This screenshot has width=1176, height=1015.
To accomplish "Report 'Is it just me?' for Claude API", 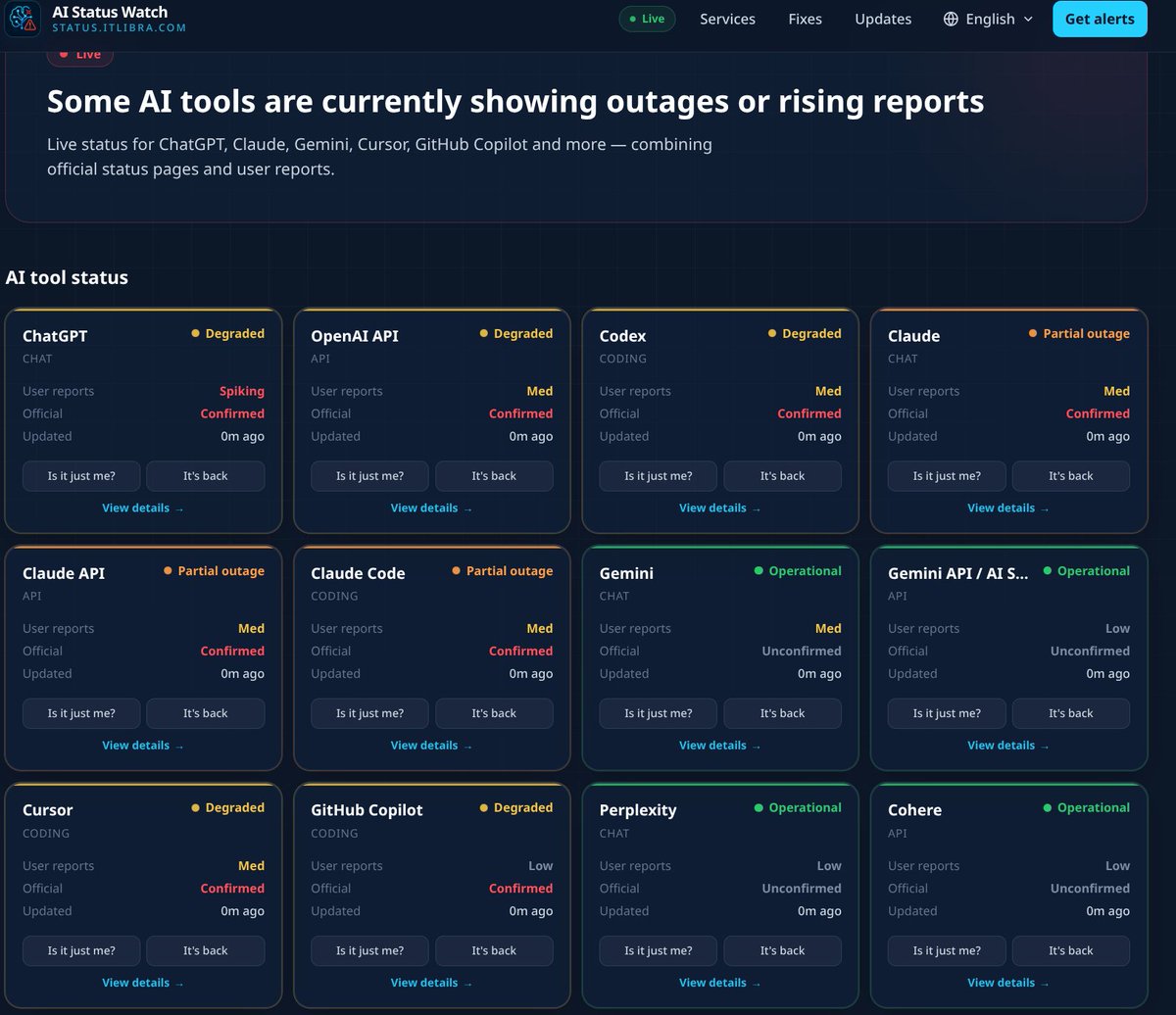I will click(x=81, y=713).
